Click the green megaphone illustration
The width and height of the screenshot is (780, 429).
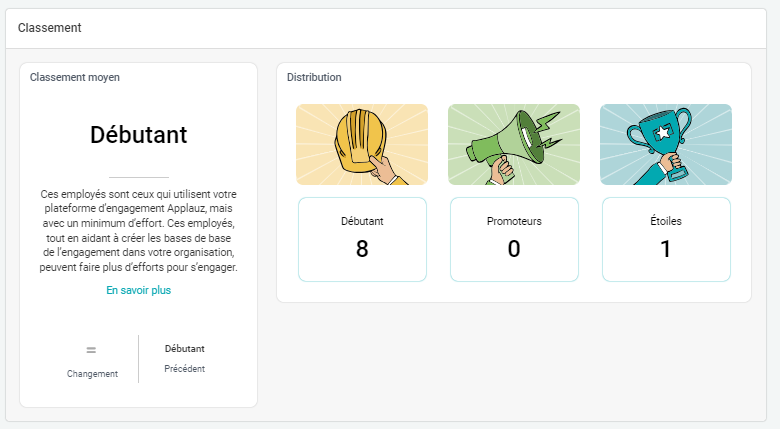(514, 145)
